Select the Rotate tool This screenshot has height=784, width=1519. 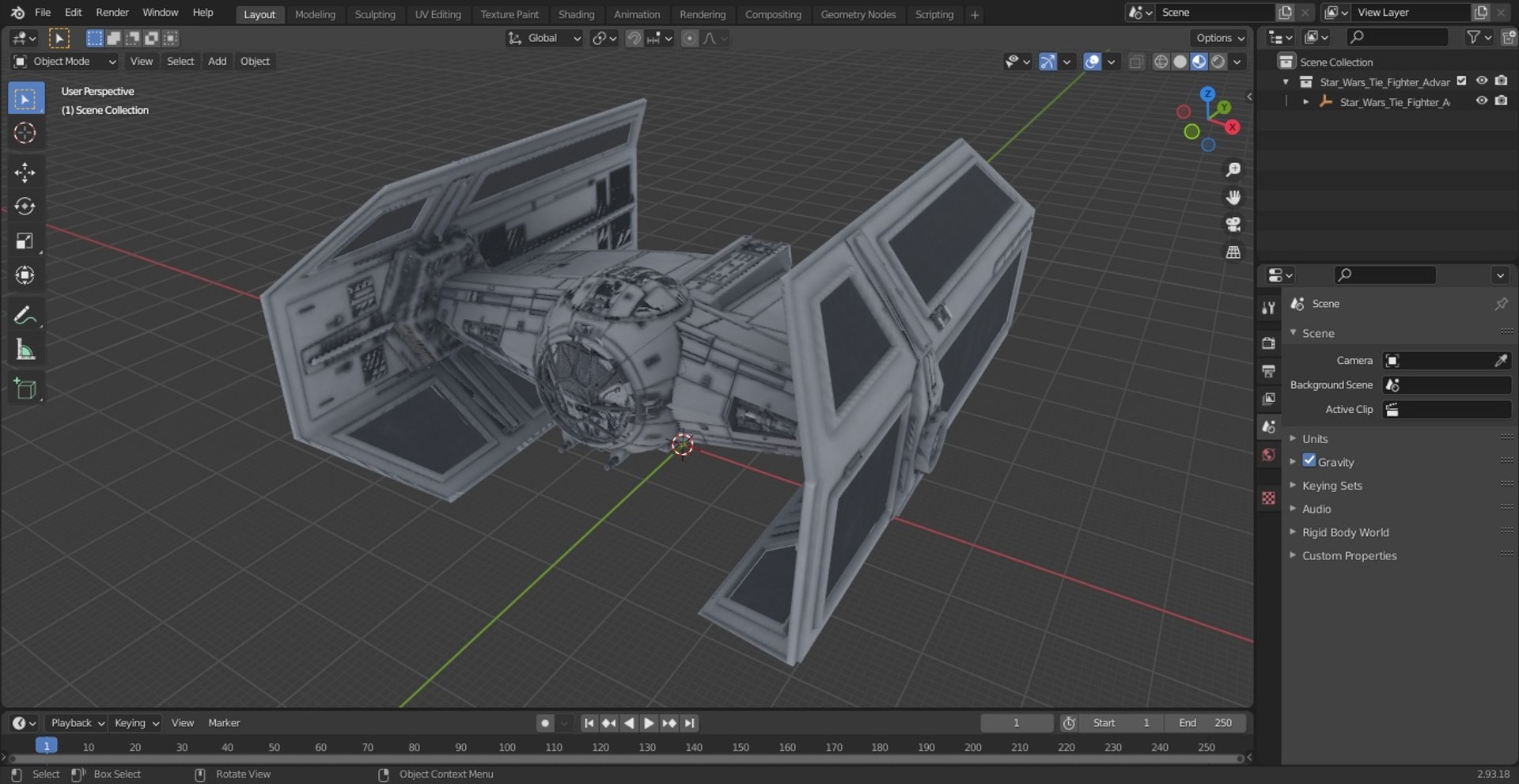[25, 206]
